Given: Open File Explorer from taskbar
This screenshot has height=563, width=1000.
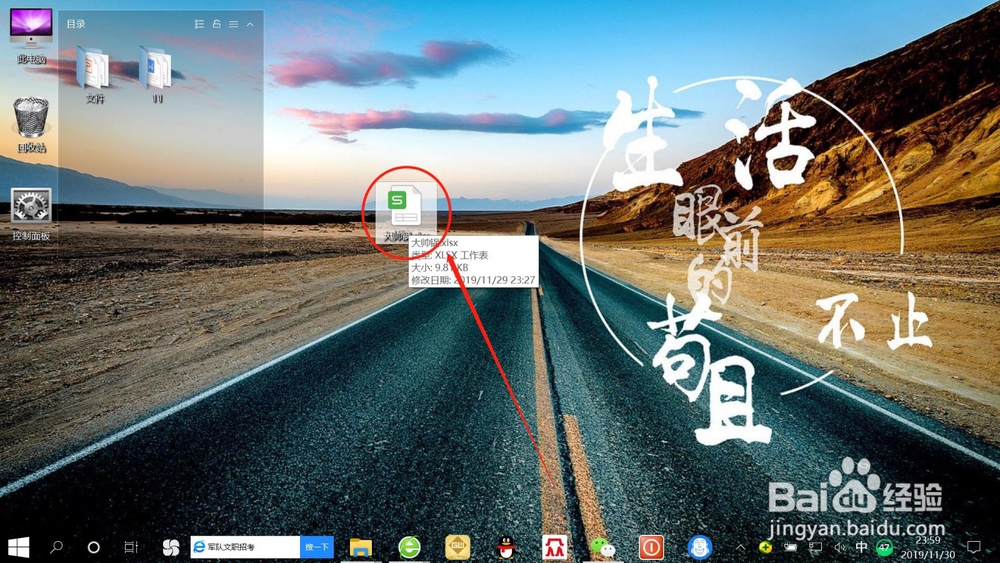Looking at the screenshot, I should pyautogui.click(x=361, y=547).
